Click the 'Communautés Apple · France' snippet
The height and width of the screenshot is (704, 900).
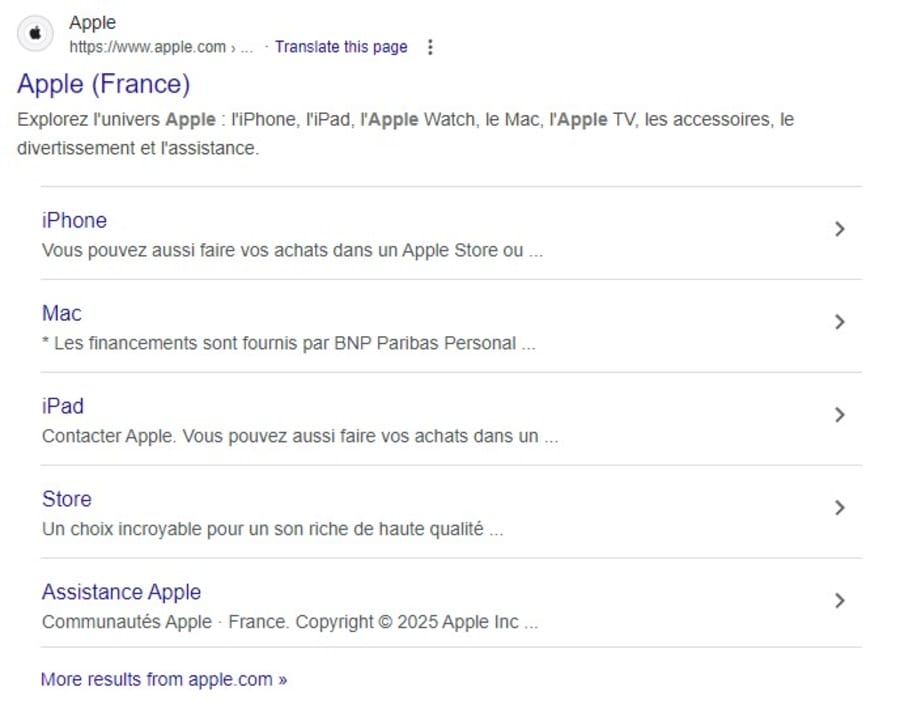[290, 622]
